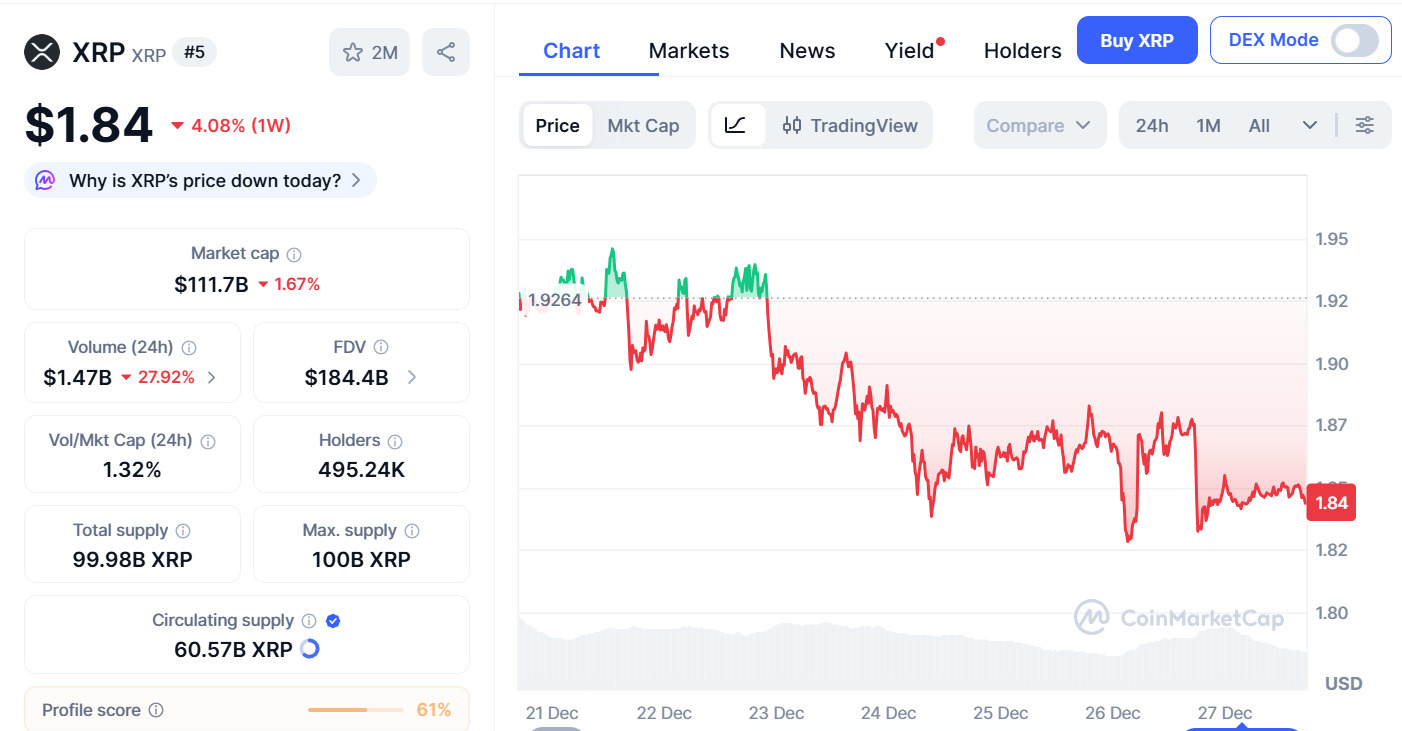Image resolution: width=1402 pixels, height=731 pixels.
Task: Switch the chart to Mkt Cap view
Action: click(643, 125)
